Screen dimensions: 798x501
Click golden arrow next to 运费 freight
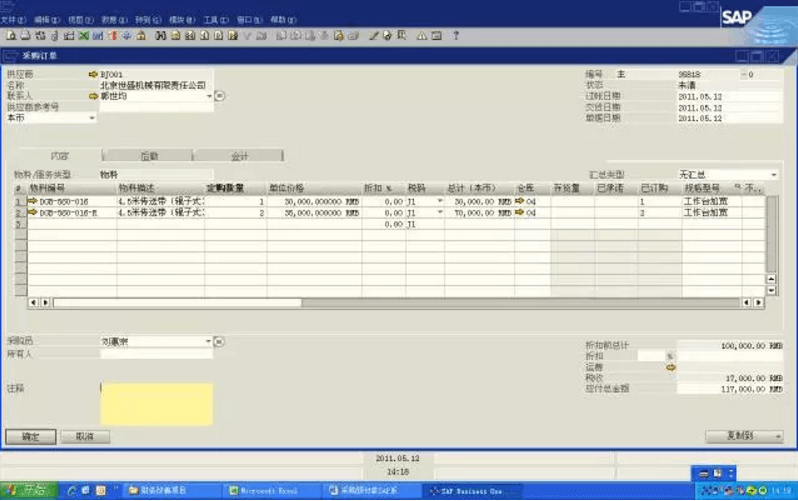point(671,367)
